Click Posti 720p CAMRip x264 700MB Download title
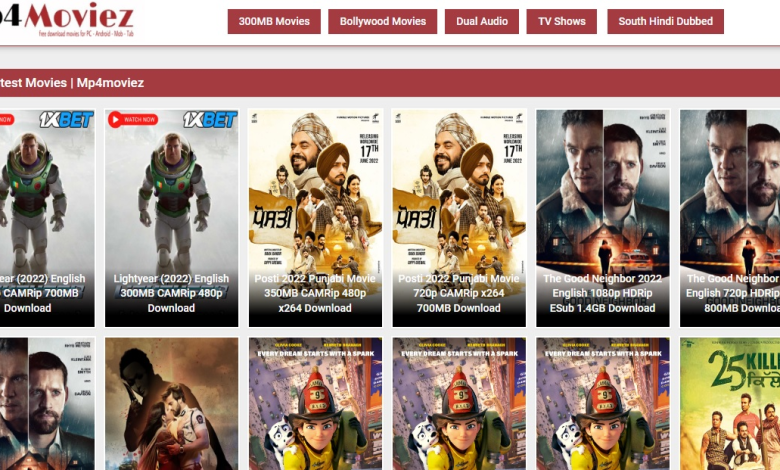This screenshot has height=470, width=780. [459, 293]
